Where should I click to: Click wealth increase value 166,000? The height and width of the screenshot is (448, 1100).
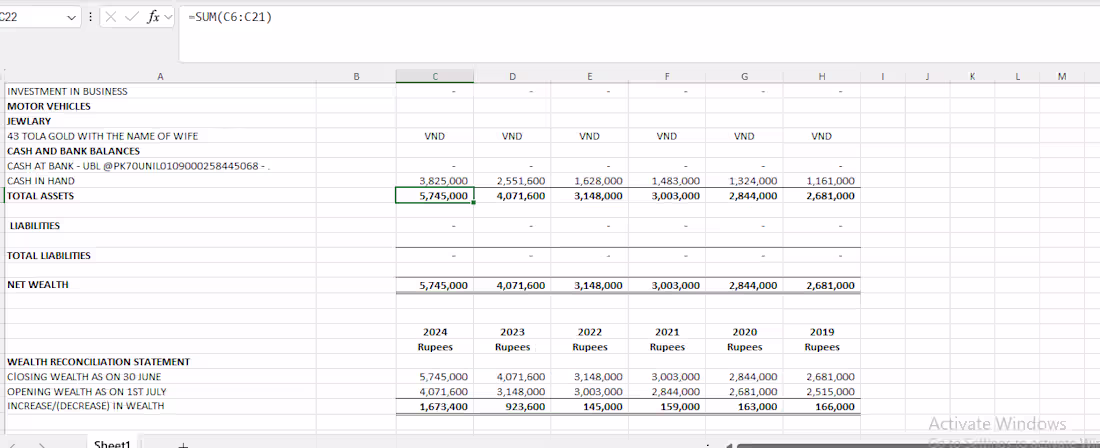pyautogui.click(x=821, y=406)
